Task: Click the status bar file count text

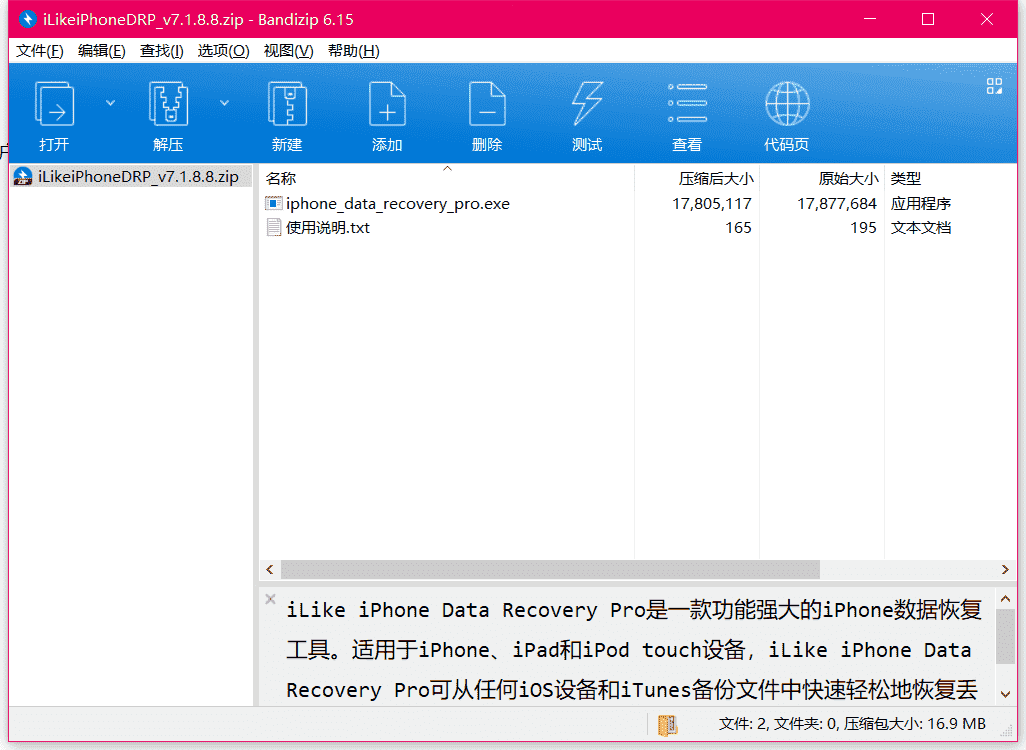Action: pyautogui.click(x=852, y=724)
